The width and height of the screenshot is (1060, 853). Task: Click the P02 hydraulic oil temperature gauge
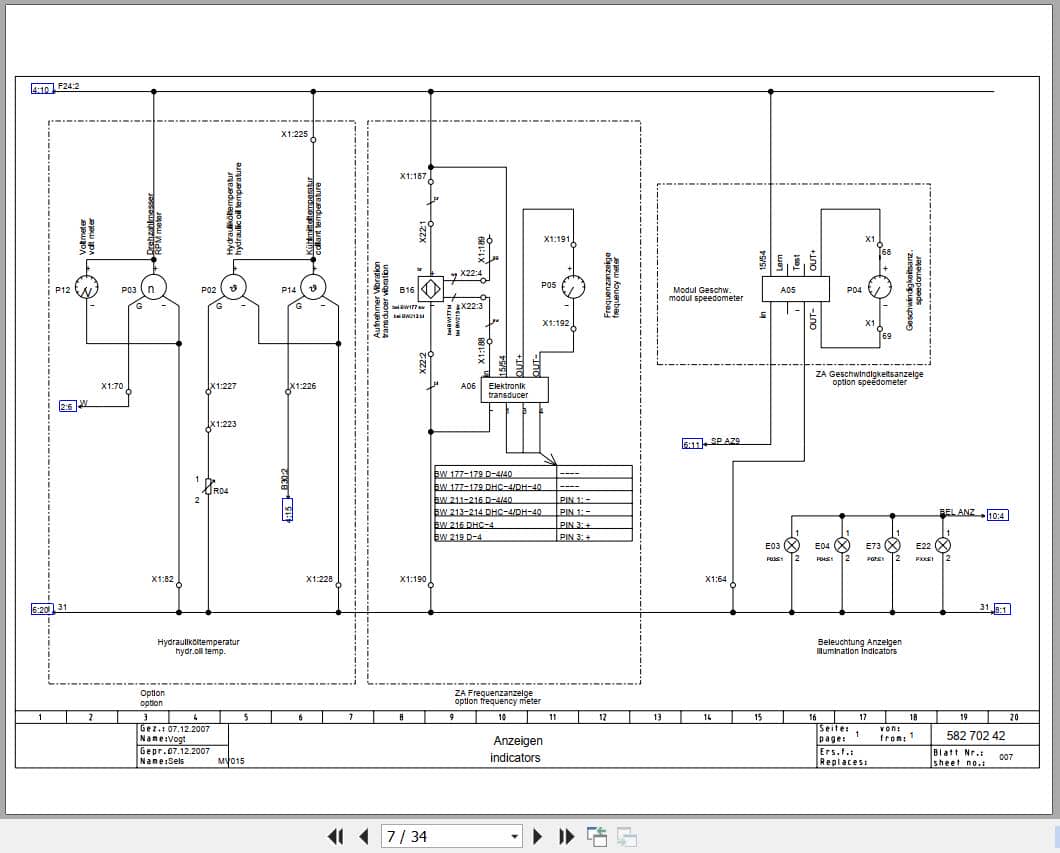pos(233,288)
